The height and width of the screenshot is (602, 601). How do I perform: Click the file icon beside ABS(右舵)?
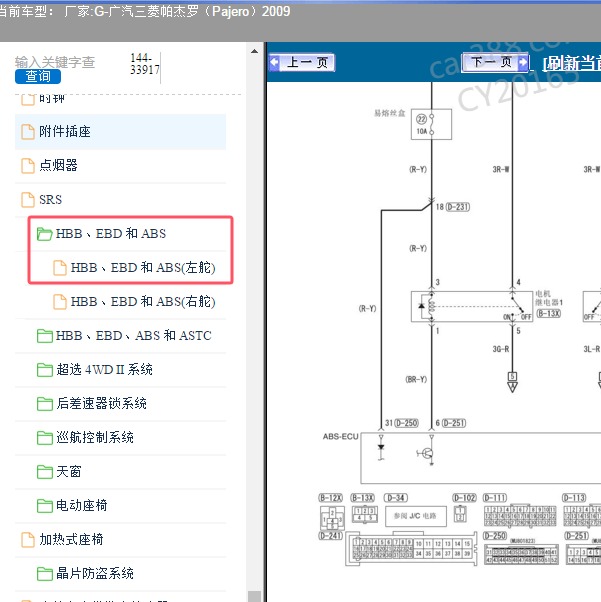pos(60,302)
